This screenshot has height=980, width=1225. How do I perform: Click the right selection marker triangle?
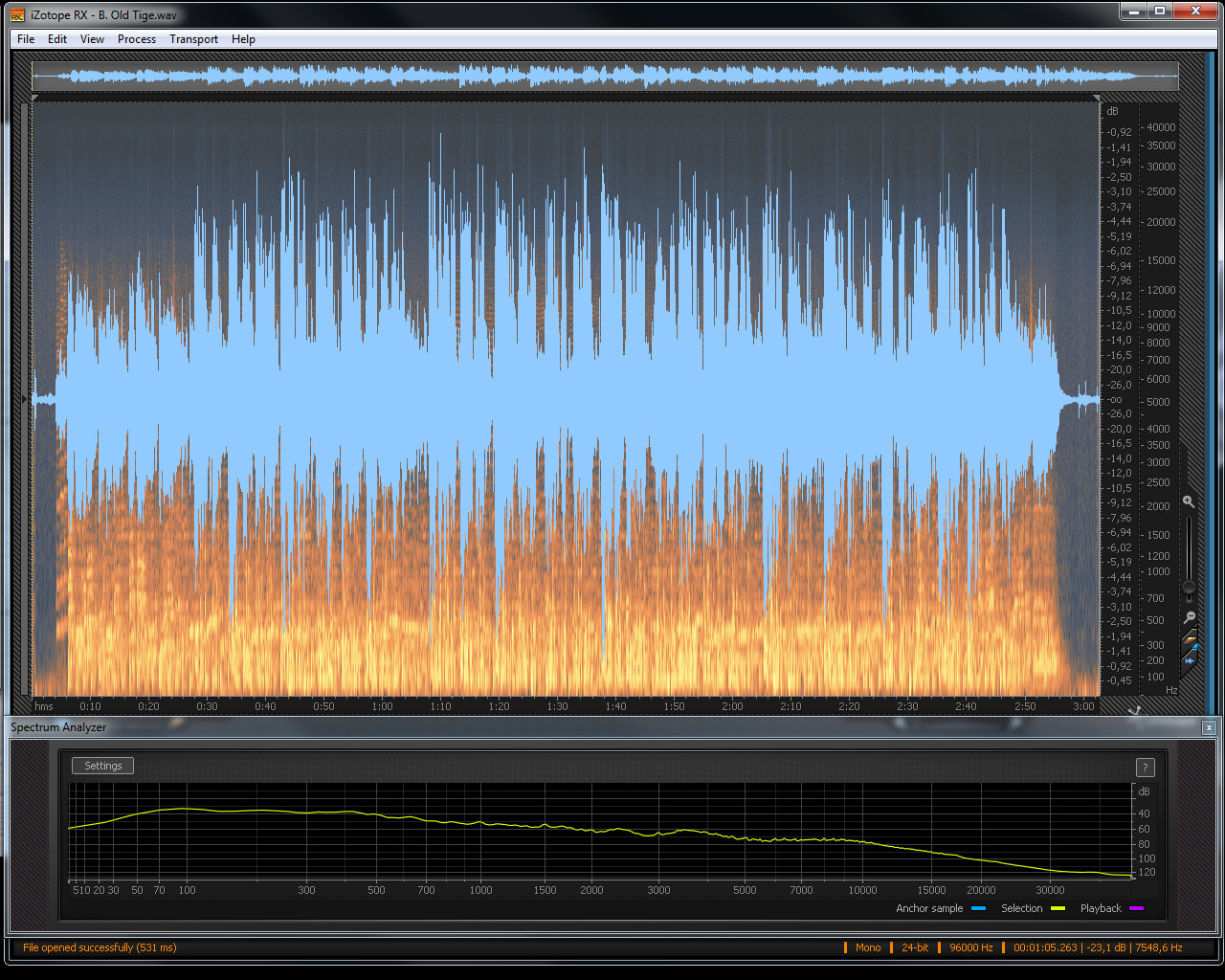point(1097,98)
